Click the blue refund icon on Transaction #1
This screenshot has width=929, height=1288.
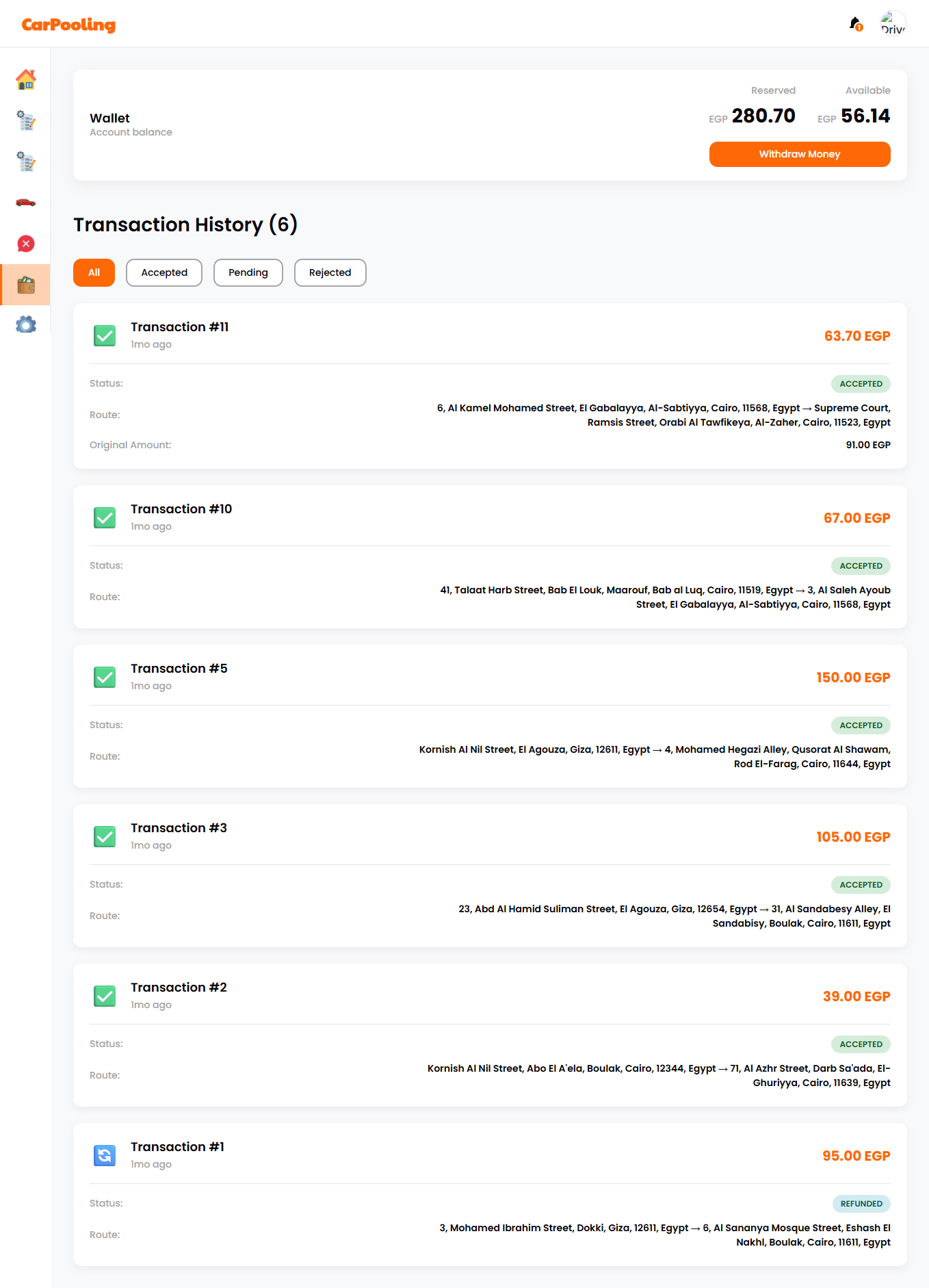(105, 1155)
